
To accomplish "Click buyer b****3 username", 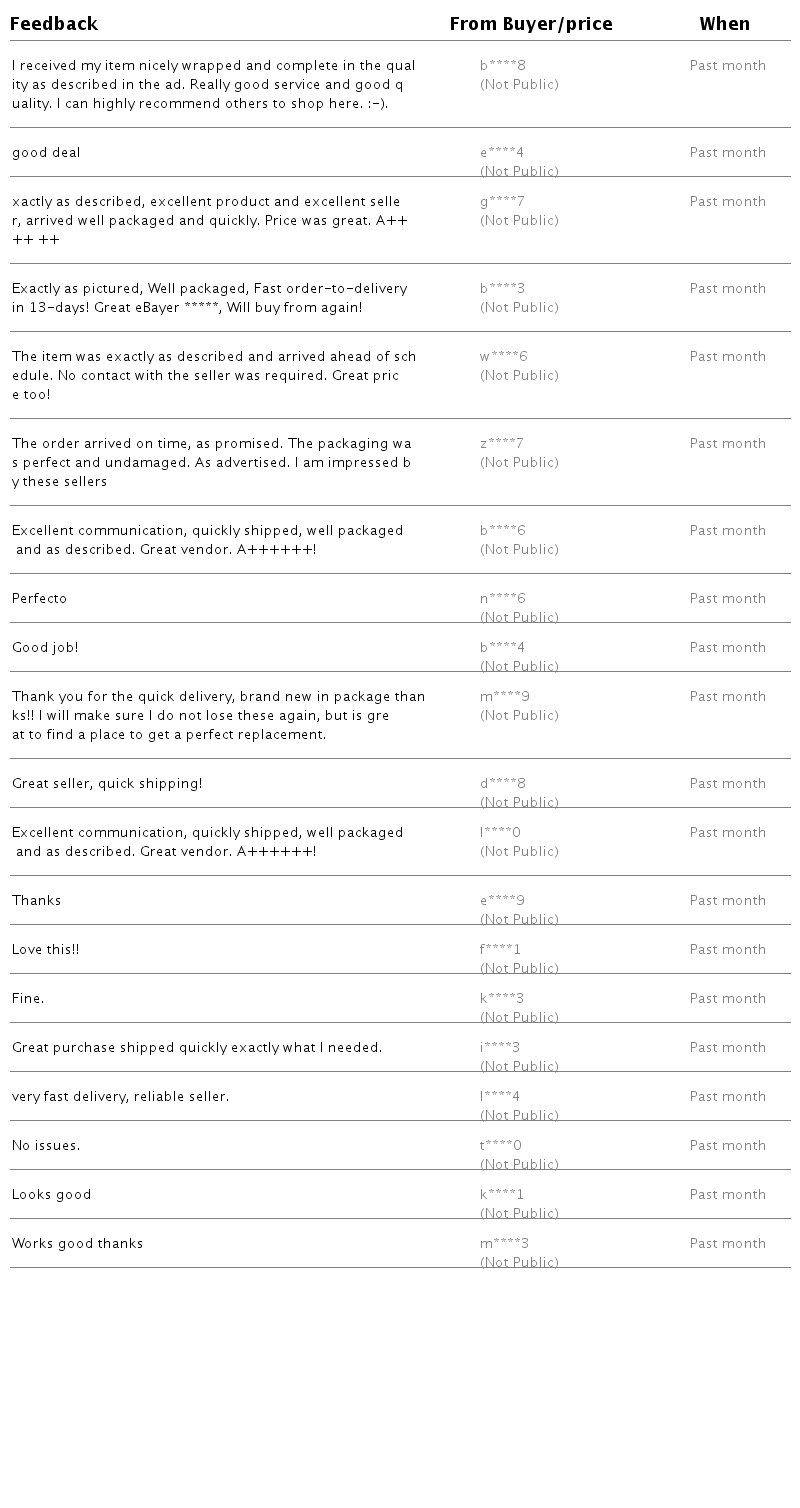I will [502, 289].
